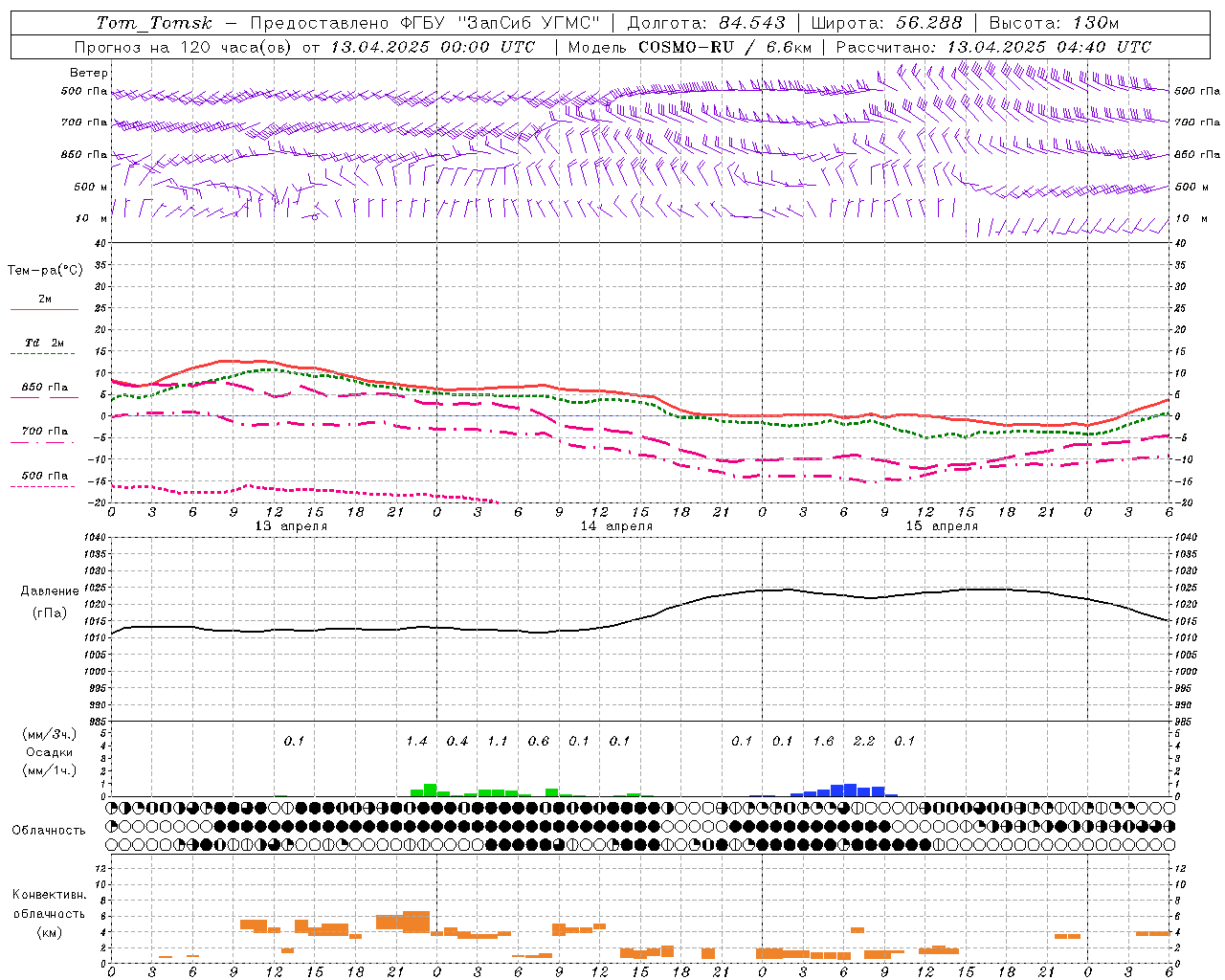Click the "1.1" precipitation total value
Screen dimensions: 1225x980
click(498, 741)
